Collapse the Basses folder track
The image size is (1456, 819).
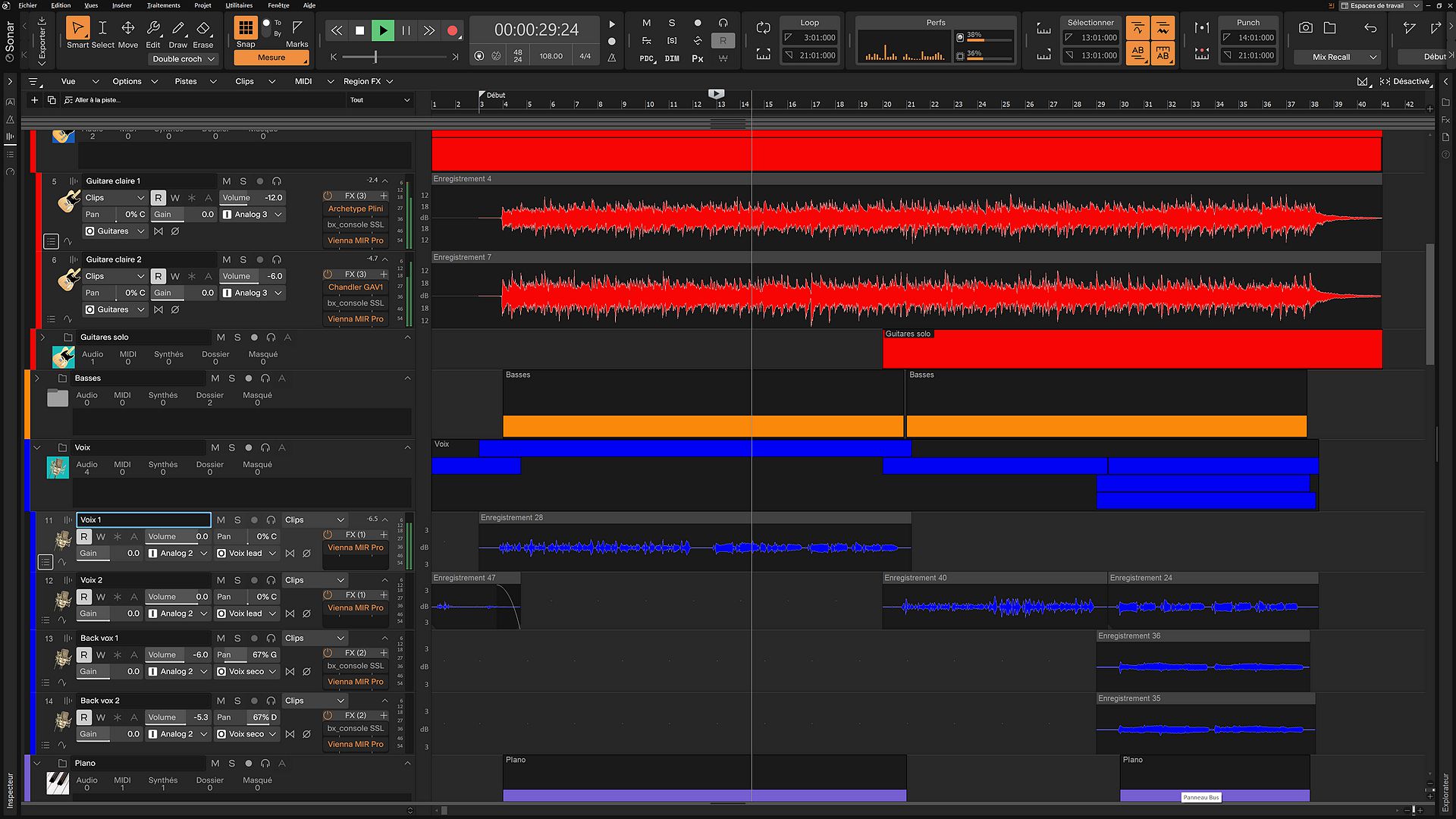tap(36, 378)
